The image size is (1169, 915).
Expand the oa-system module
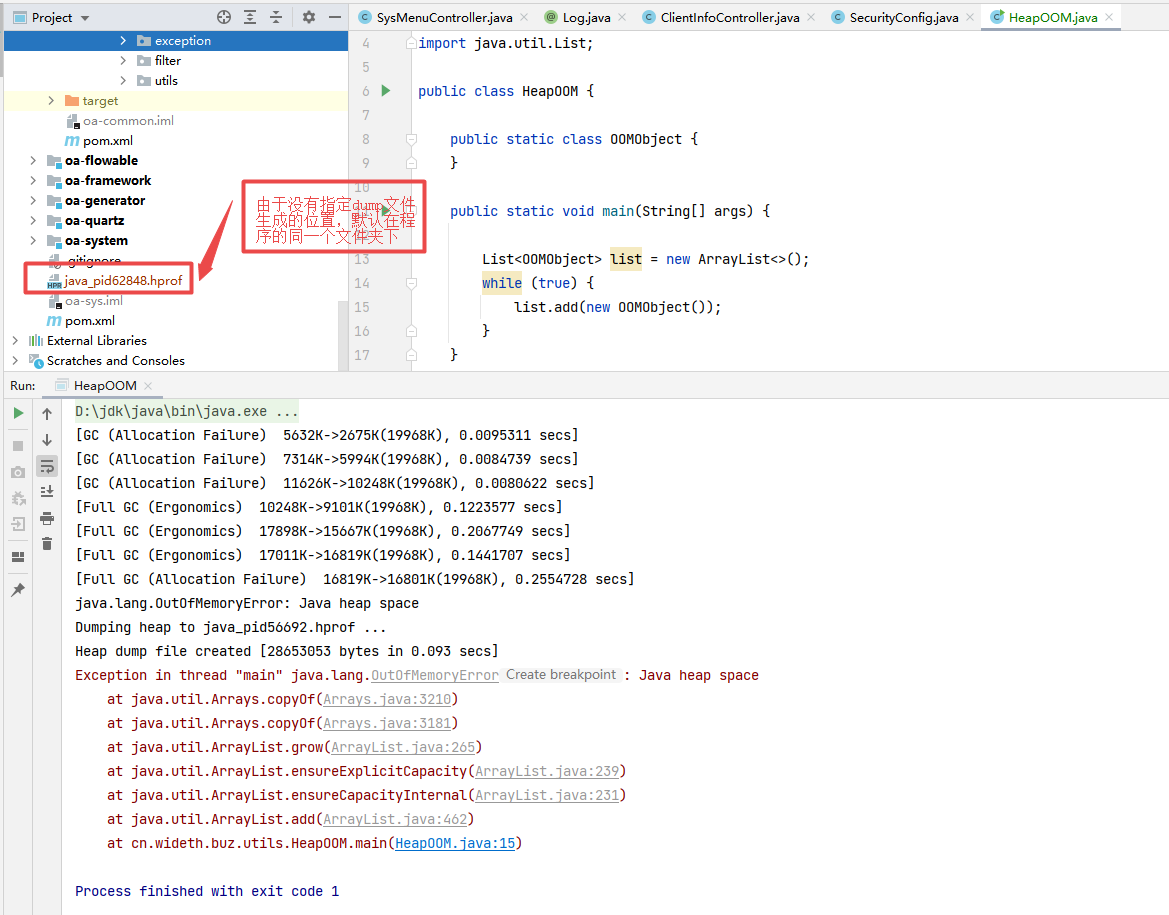(x=33, y=240)
